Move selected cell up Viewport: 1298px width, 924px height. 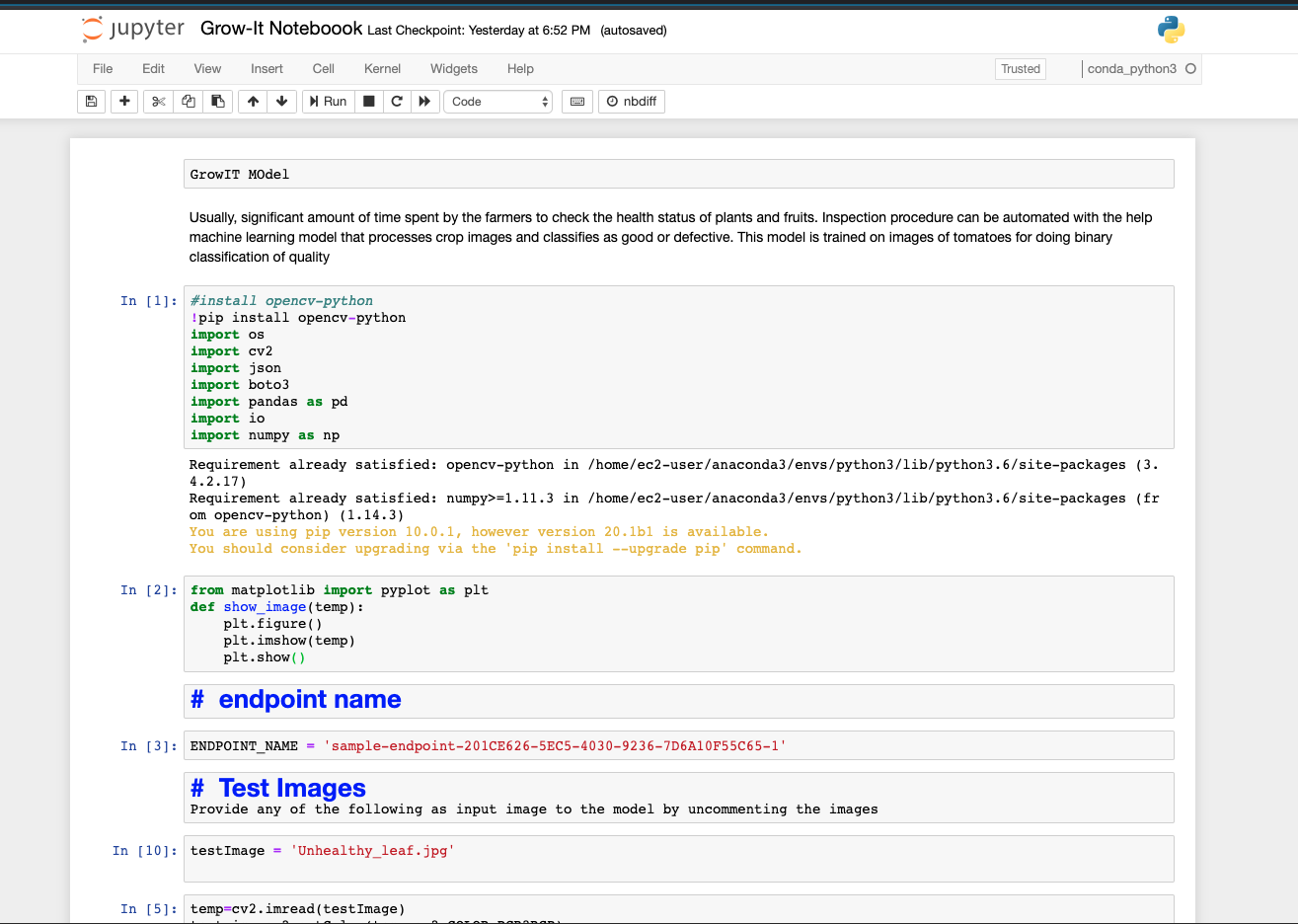pos(254,102)
